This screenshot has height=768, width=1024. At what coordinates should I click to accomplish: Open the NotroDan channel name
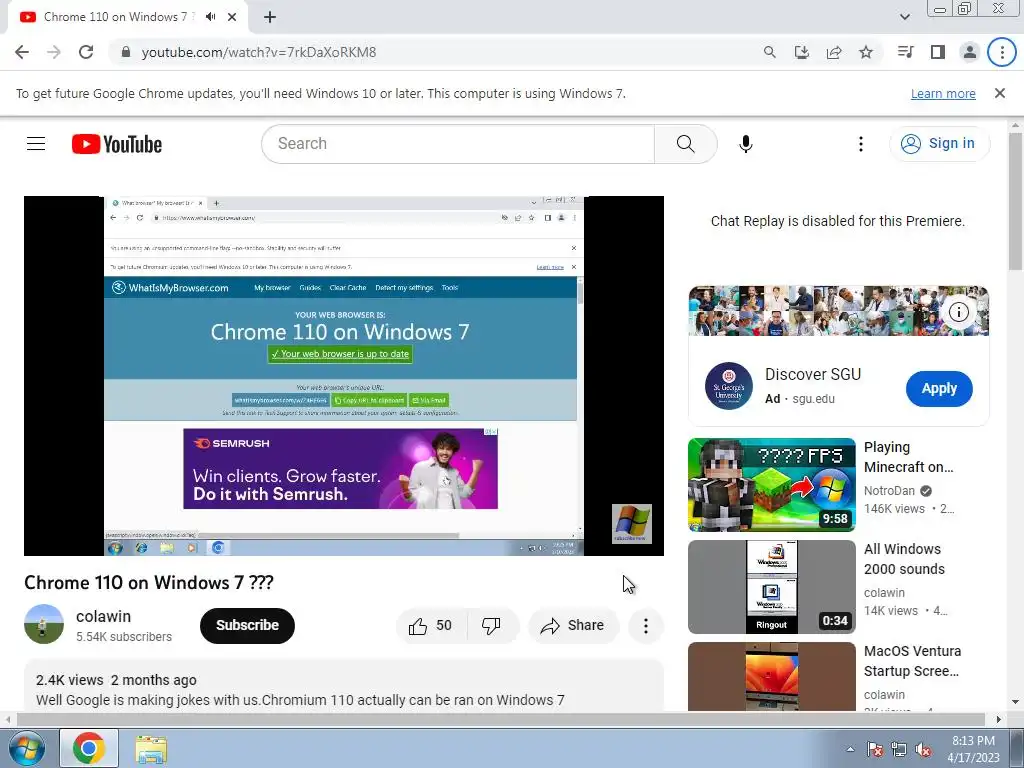click(889, 490)
